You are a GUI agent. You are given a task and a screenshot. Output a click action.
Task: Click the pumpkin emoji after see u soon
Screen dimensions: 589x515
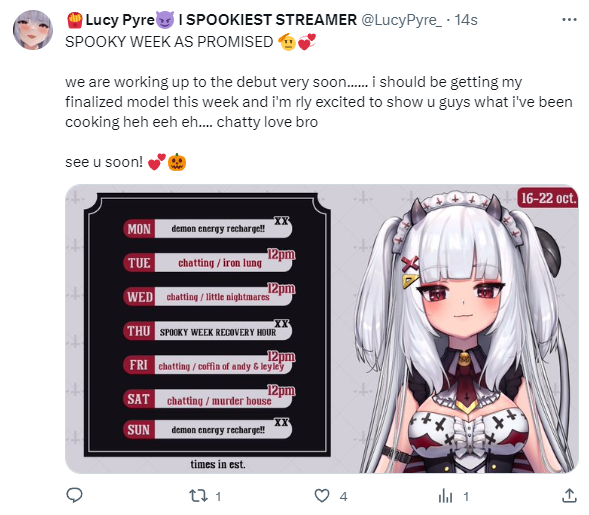[177, 162]
